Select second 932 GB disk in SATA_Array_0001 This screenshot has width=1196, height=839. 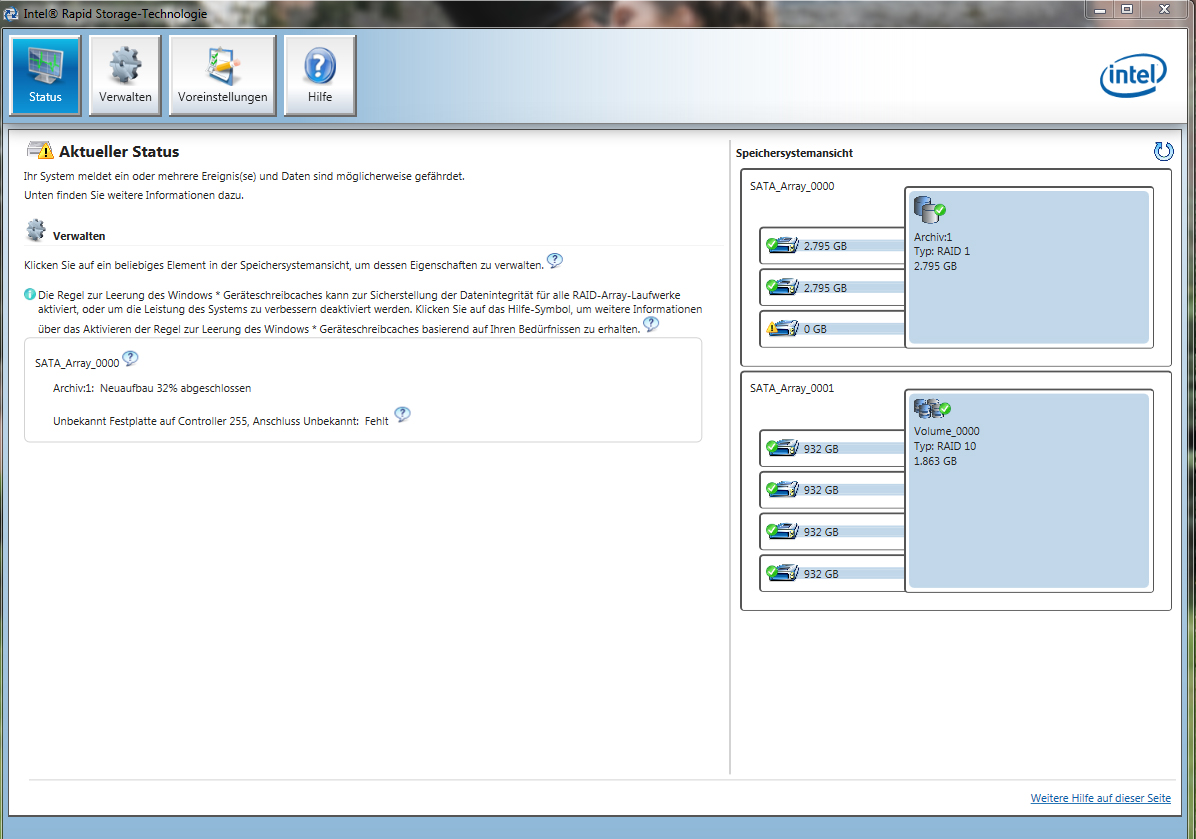pos(833,490)
